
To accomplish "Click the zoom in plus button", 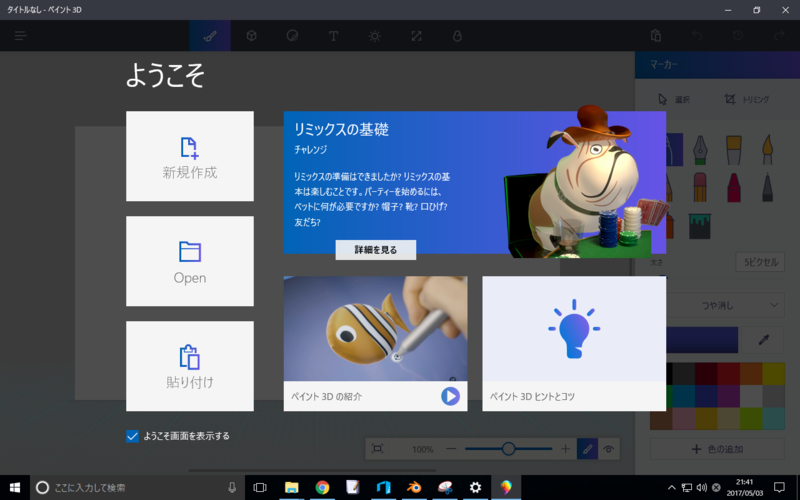I will click(565, 449).
